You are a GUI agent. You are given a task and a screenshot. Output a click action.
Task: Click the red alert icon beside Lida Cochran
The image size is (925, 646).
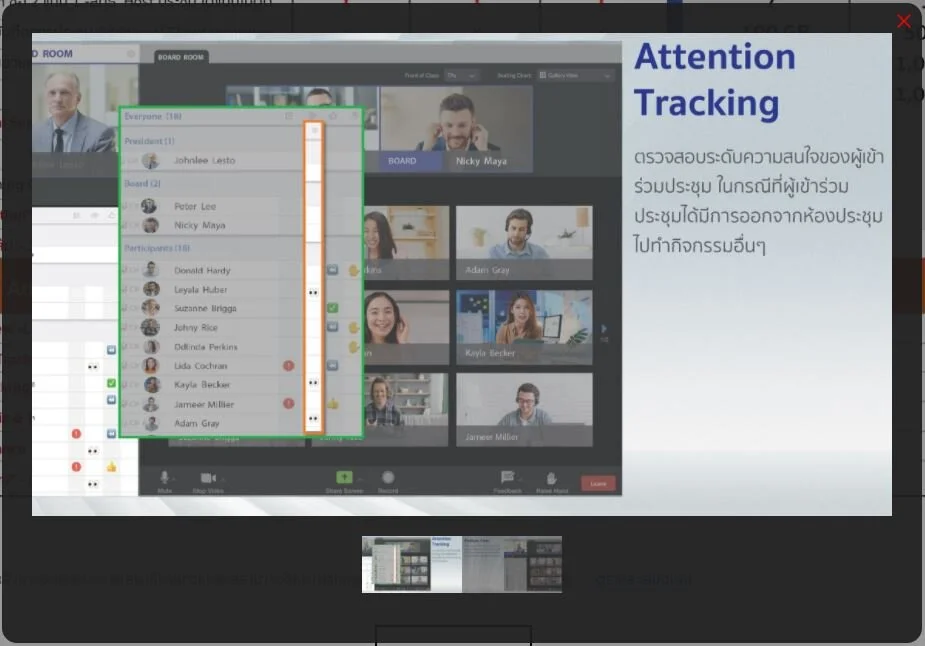click(x=288, y=366)
